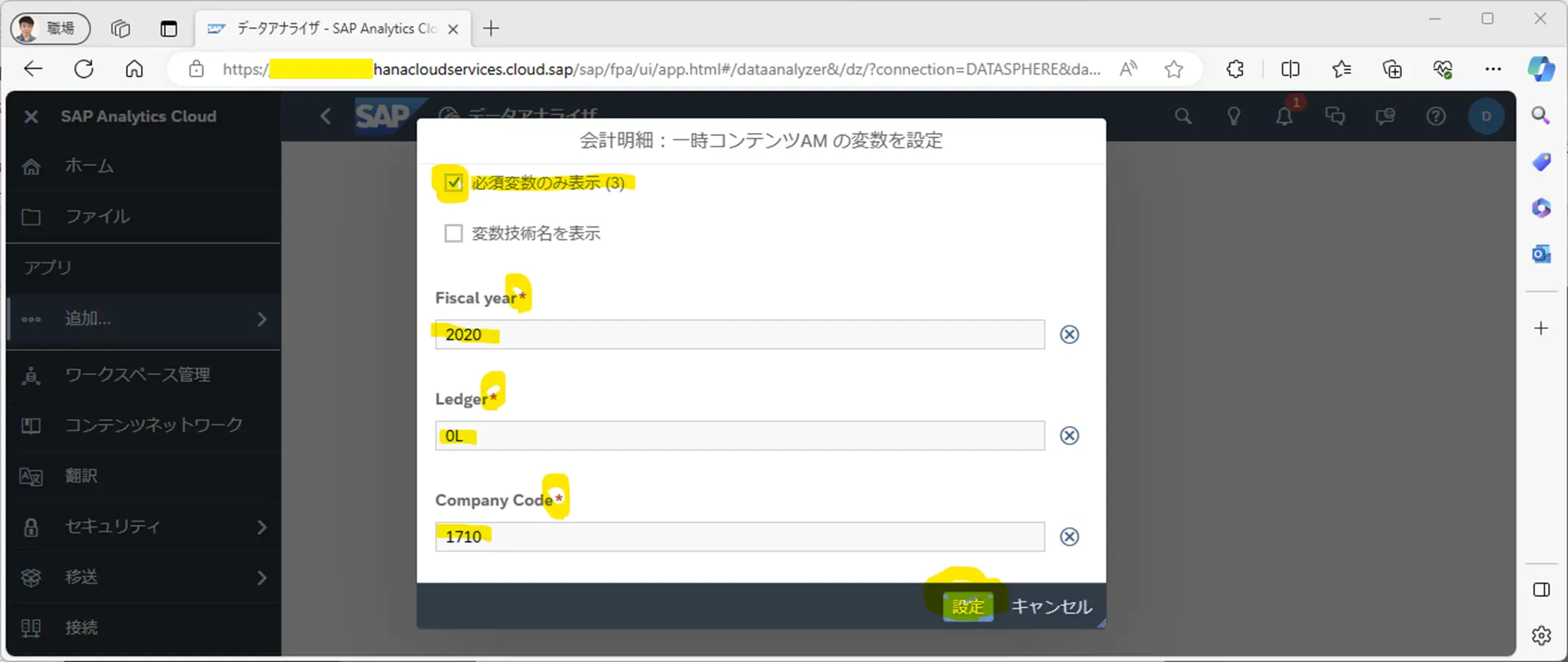
Task: Click the Company Code input field
Action: pos(740,536)
